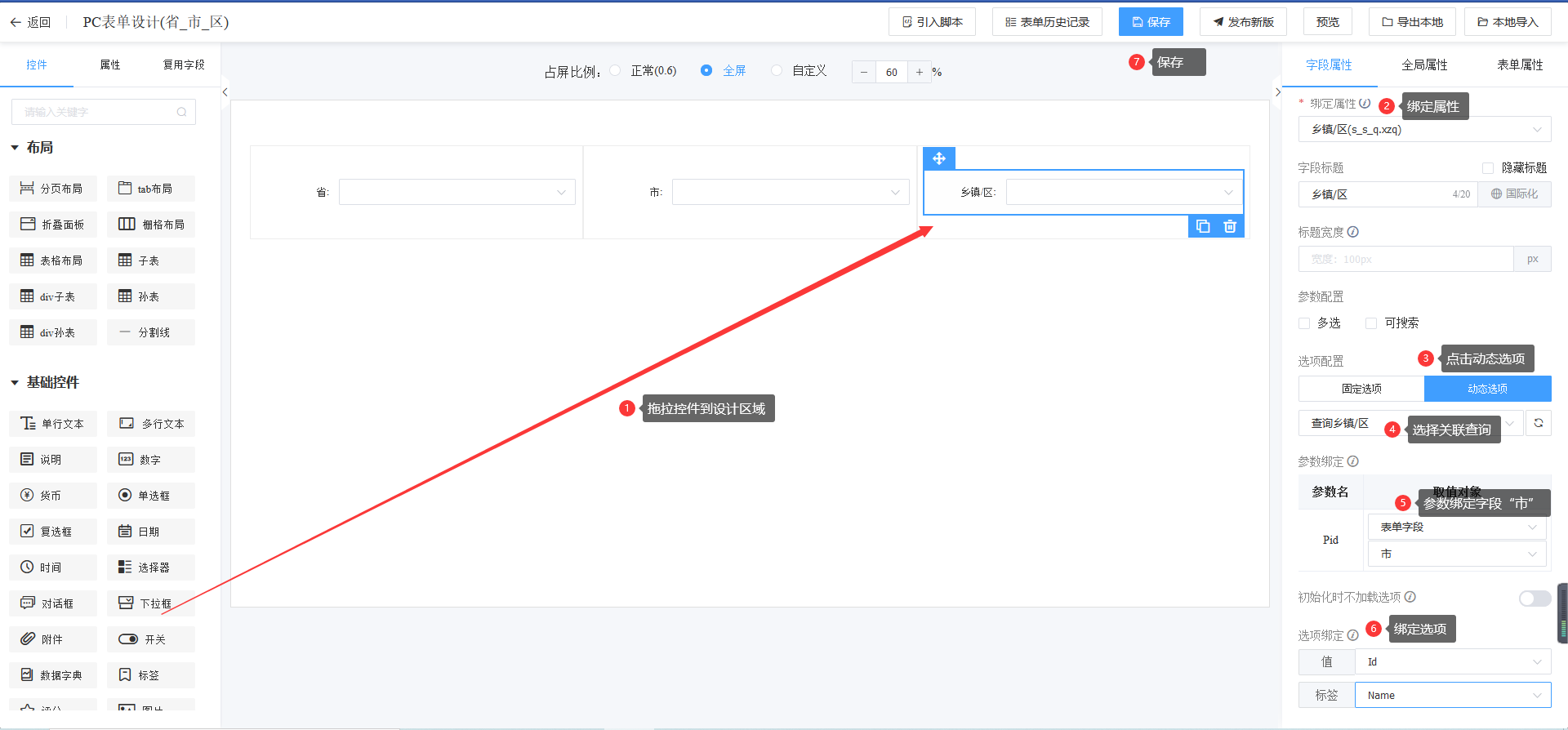Switch to 固定选项 option mode
Screen dimensions: 1568x730
[1361, 389]
